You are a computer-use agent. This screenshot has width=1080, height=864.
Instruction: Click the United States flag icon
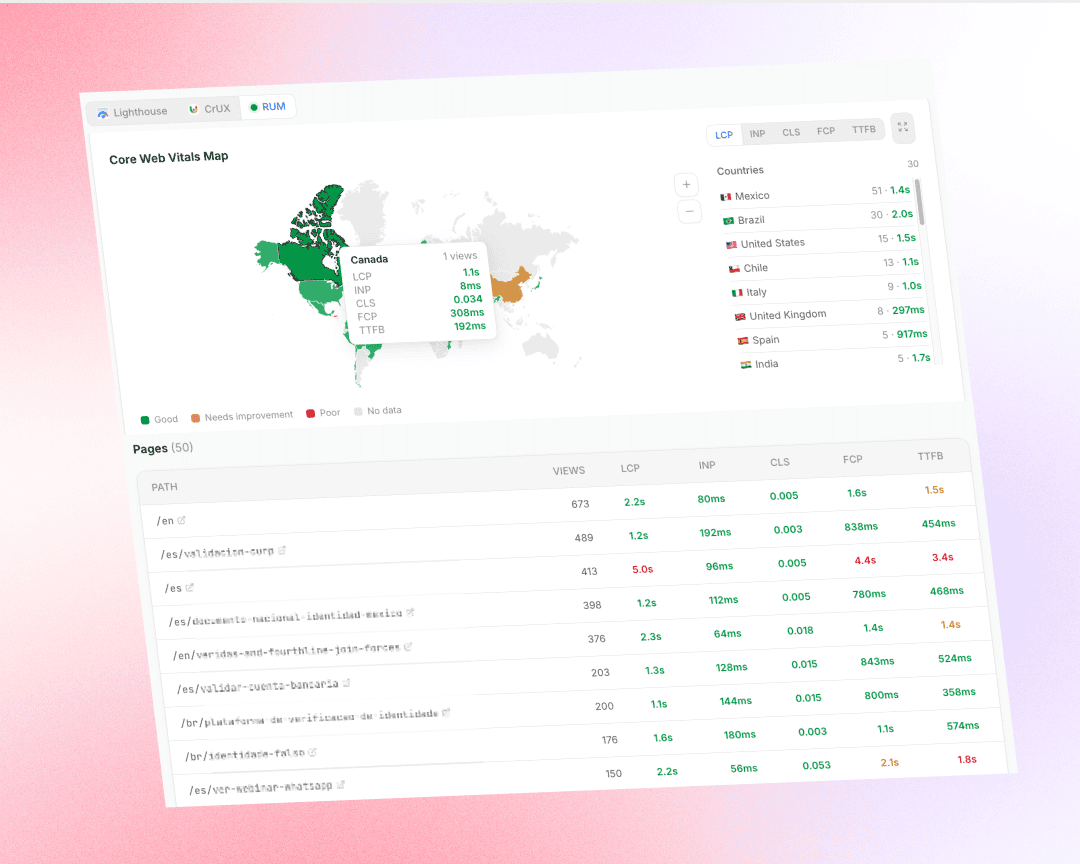click(x=731, y=245)
